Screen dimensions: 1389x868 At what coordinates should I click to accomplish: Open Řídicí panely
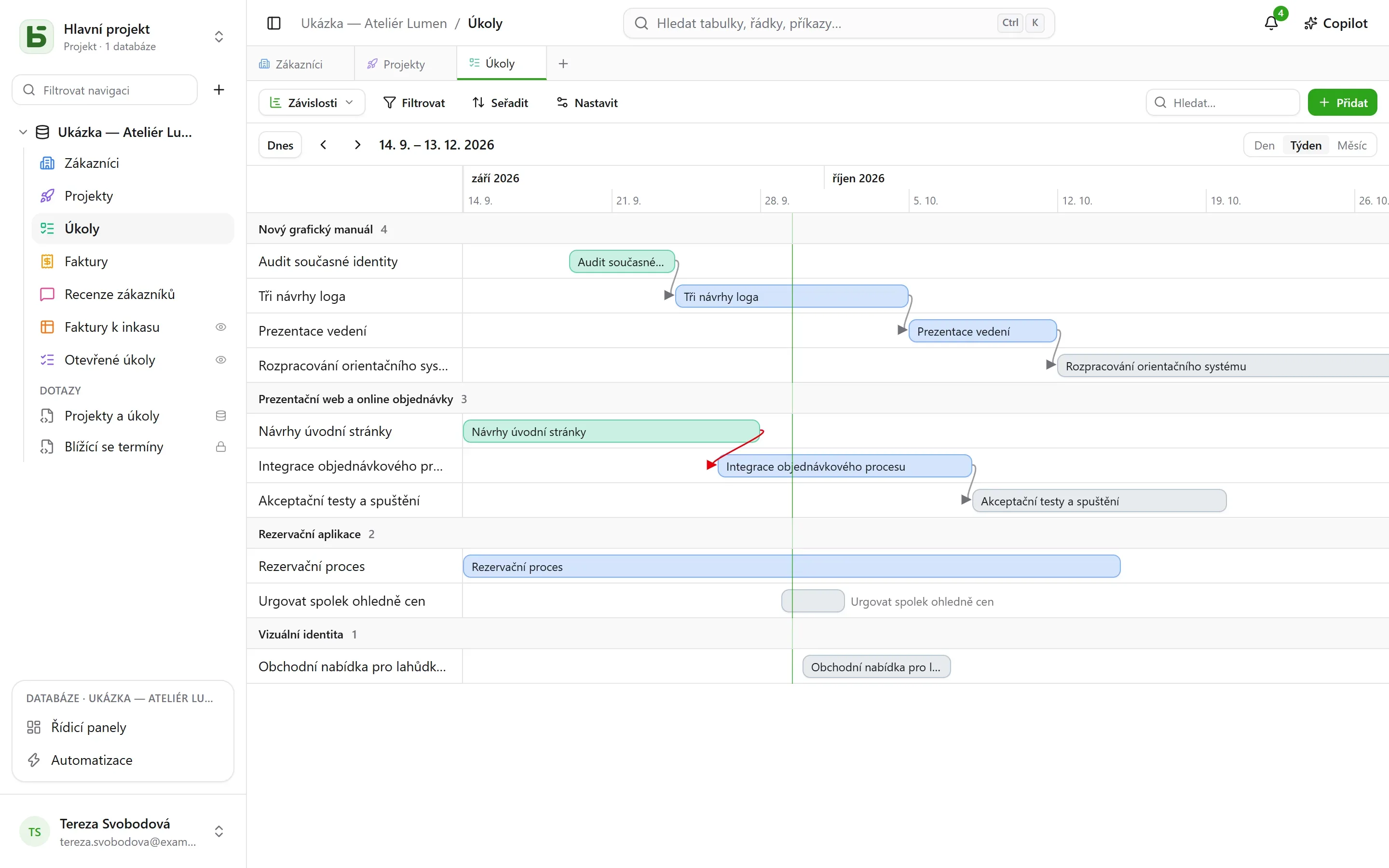coord(123,727)
